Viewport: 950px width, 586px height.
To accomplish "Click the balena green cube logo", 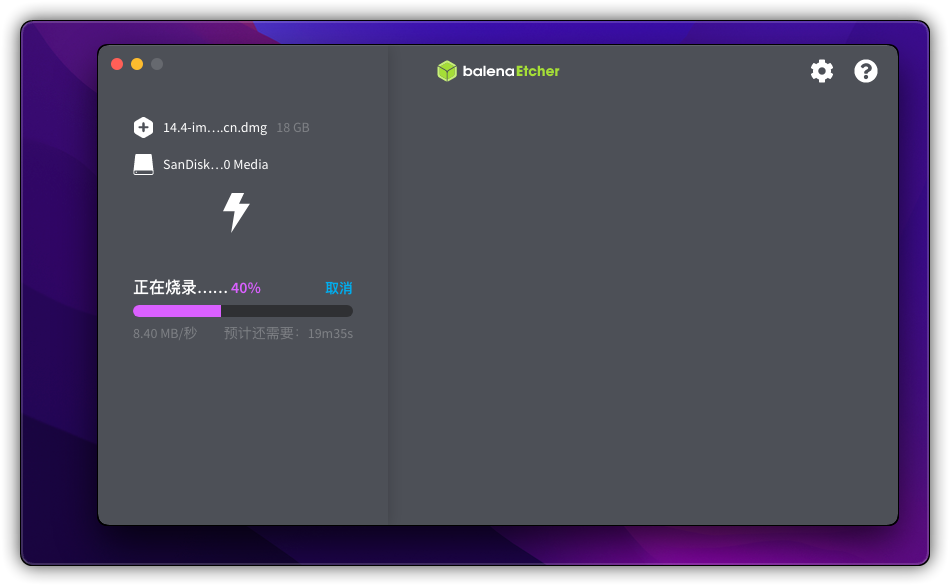I will pos(447,71).
